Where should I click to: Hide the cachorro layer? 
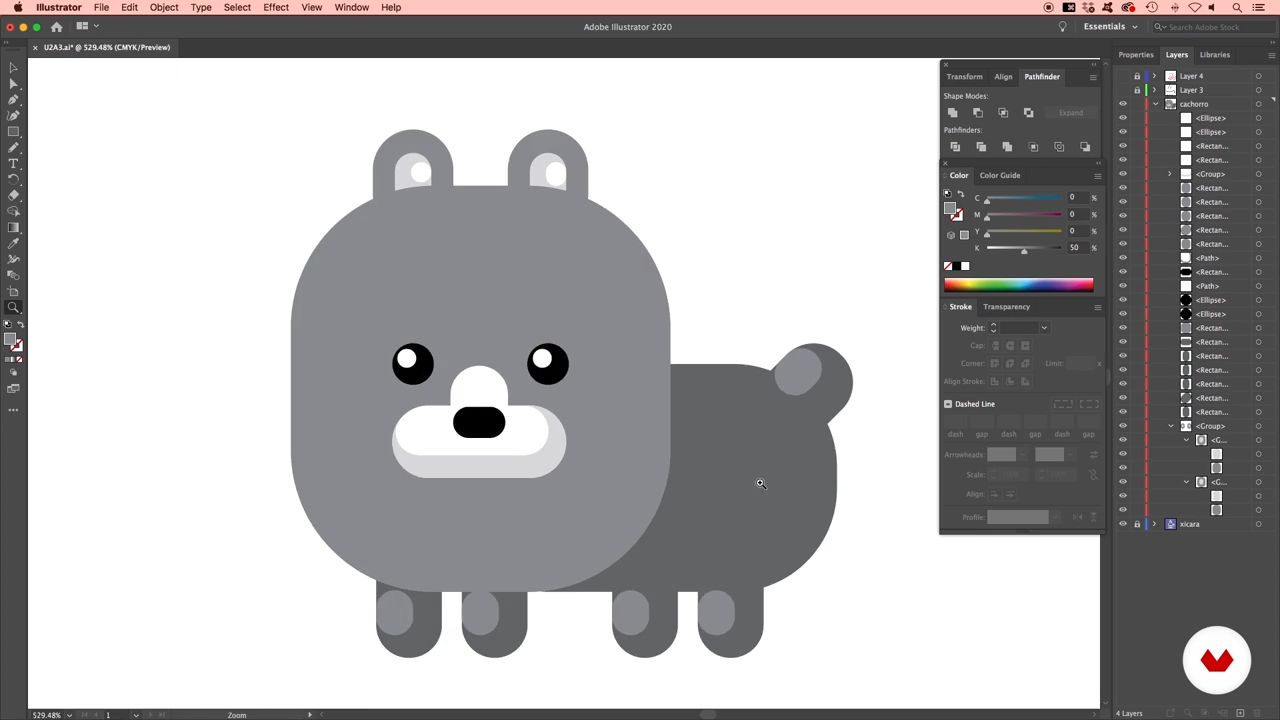[1122, 104]
